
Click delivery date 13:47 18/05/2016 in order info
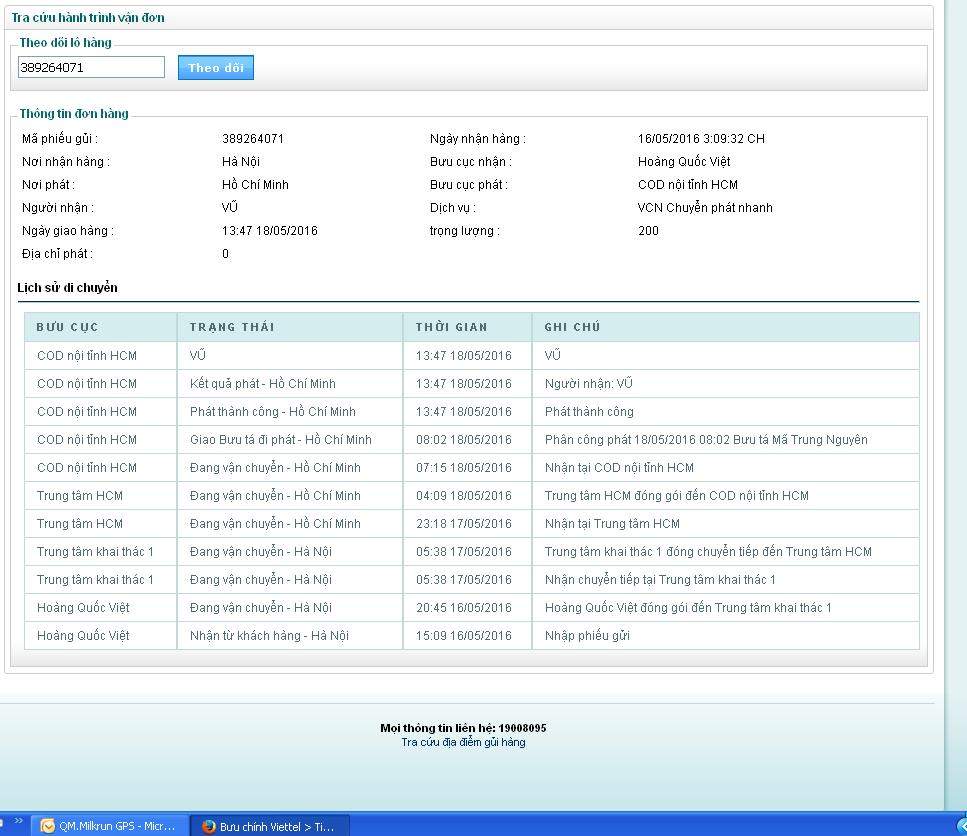click(x=270, y=231)
